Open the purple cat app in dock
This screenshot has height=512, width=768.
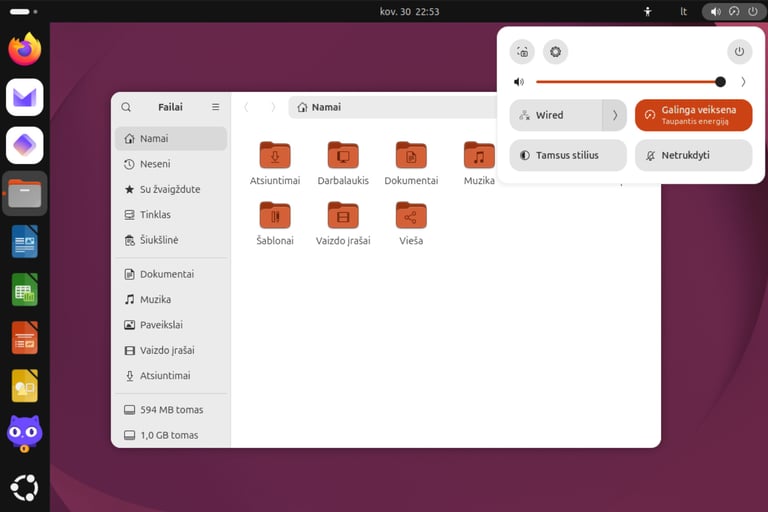24,434
